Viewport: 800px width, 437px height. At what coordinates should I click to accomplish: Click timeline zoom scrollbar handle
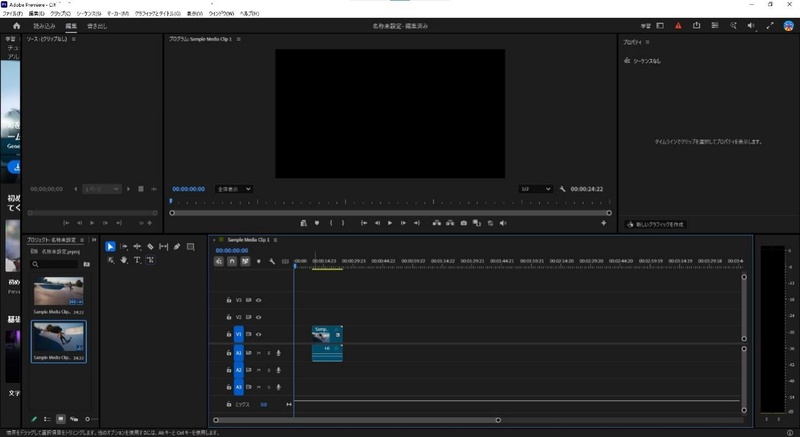498,420
